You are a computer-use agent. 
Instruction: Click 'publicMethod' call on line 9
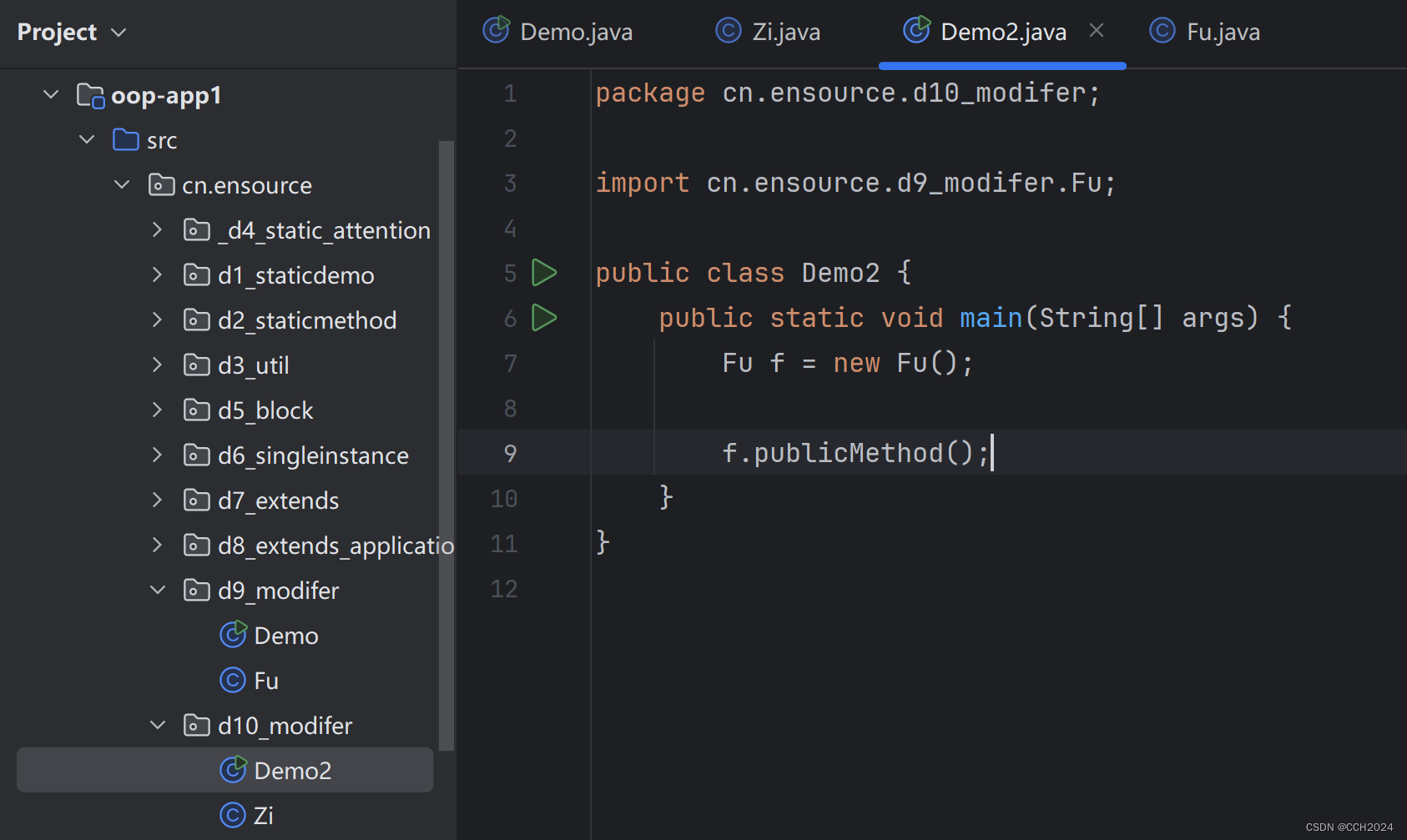848,453
